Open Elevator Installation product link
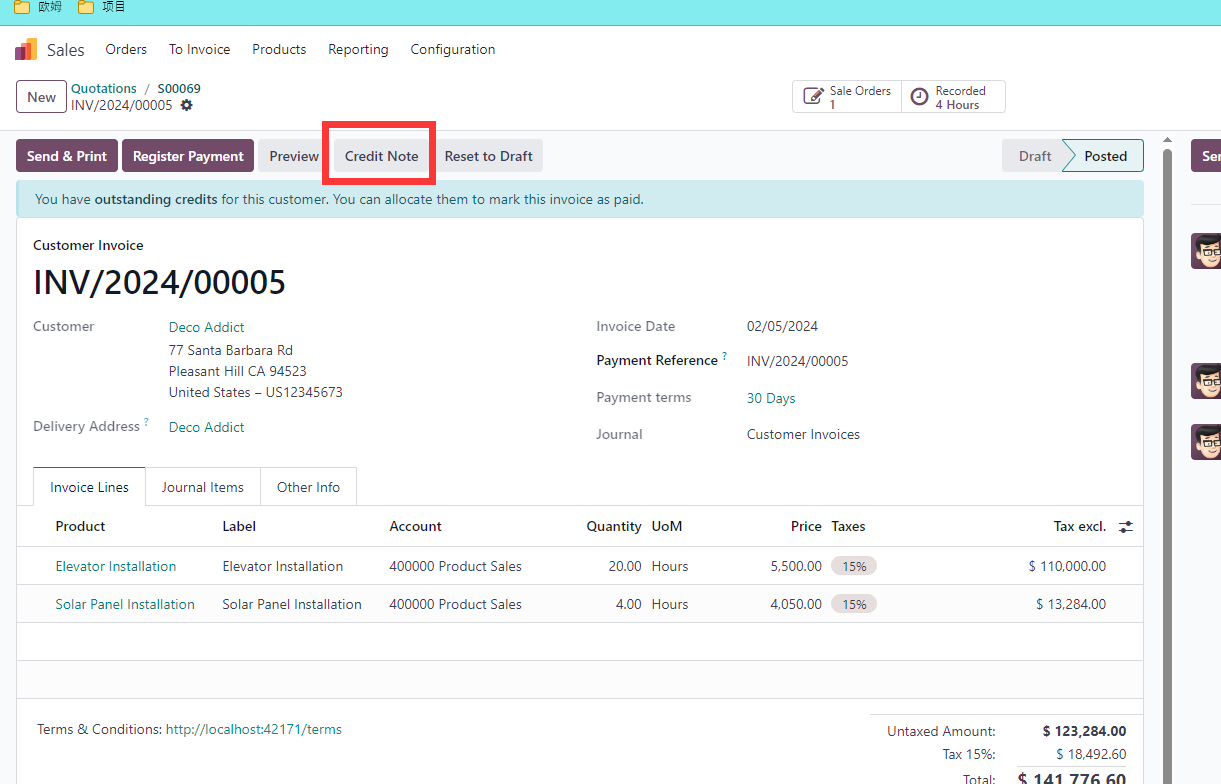1221x784 pixels. point(116,566)
